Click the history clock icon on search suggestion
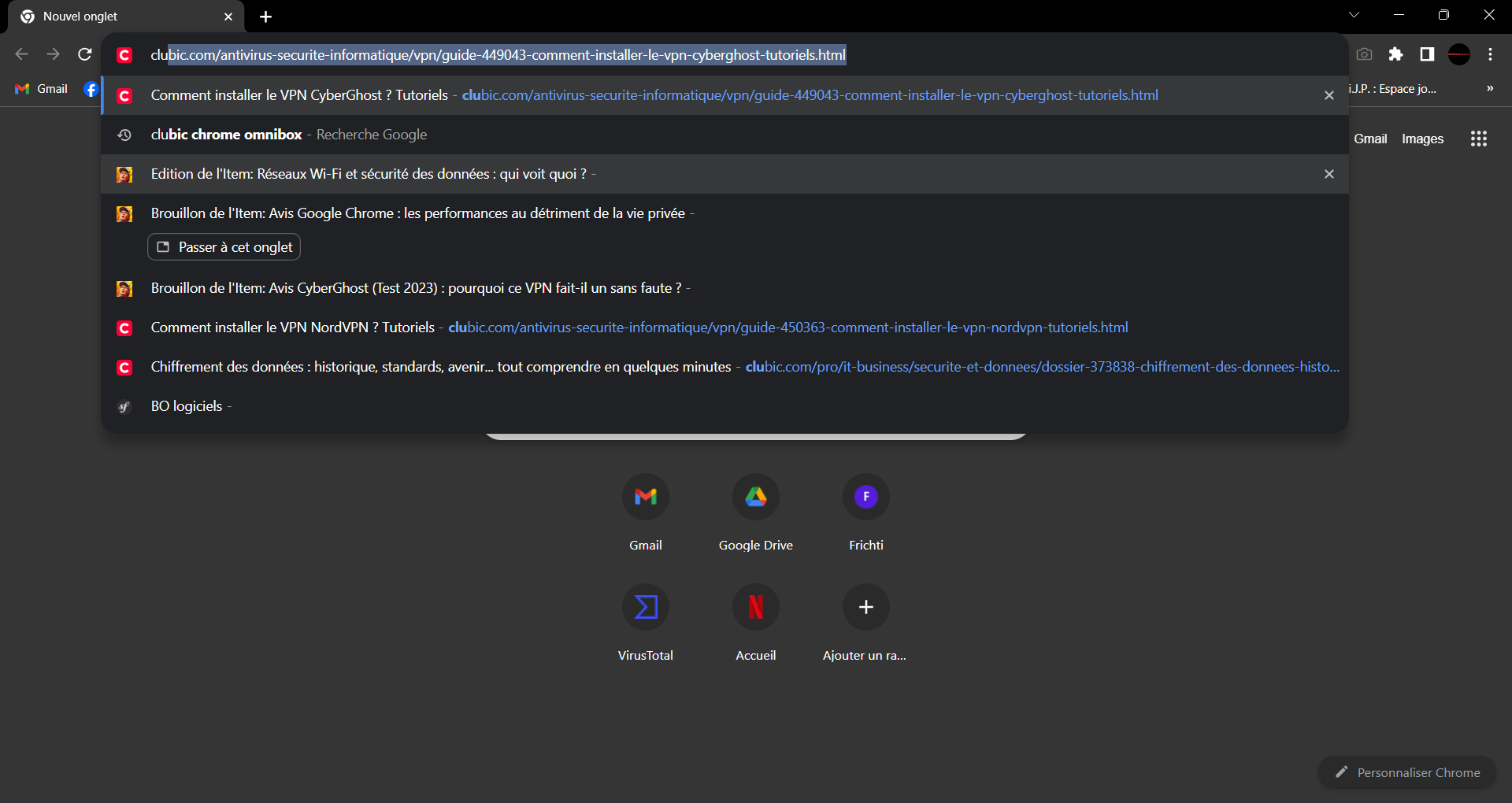The image size is (1512, 803). click(124, 135)
